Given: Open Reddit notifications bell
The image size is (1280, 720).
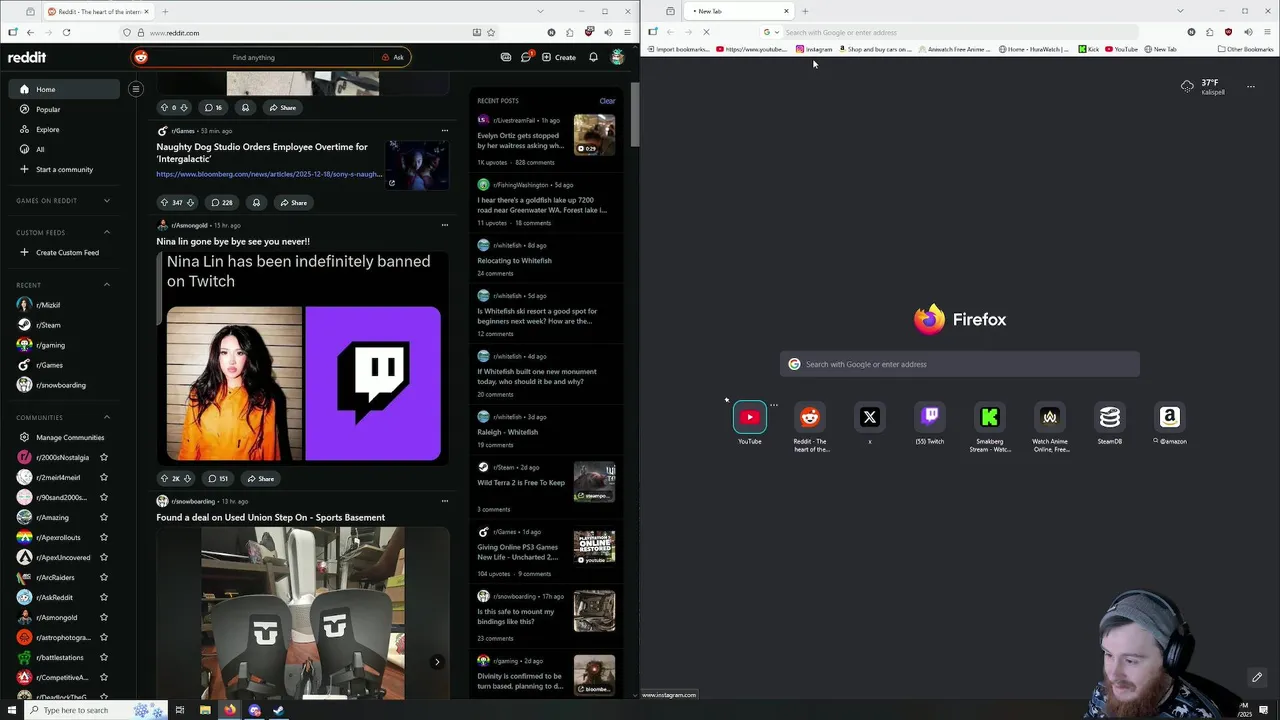Looking at the screenshot, I should tap(593, 57).
